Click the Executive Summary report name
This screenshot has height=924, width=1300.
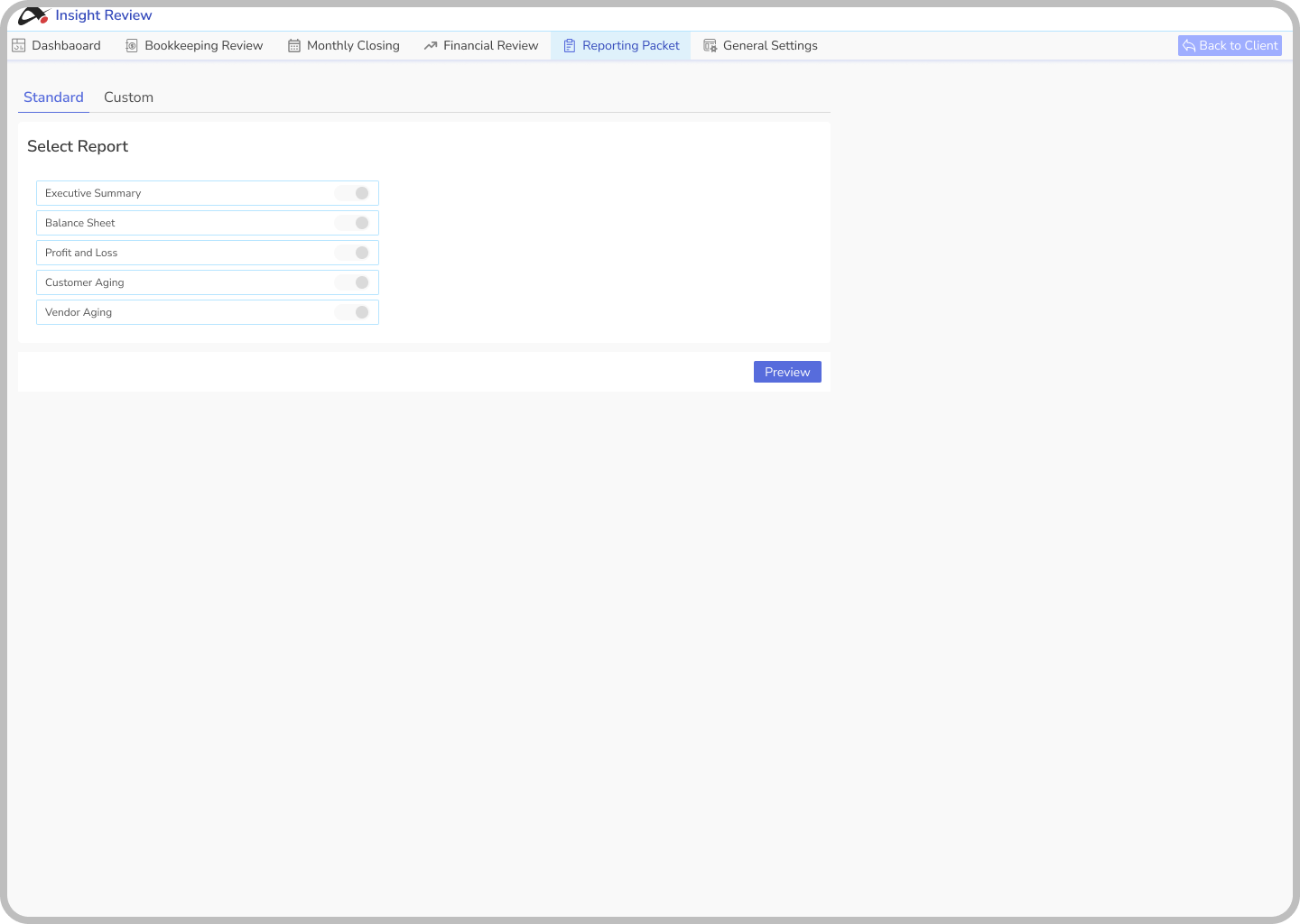(93, 193)
